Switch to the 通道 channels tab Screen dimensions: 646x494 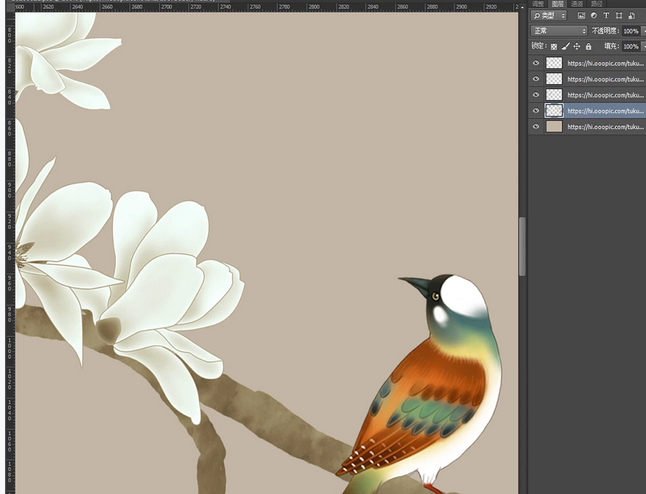[x=577, y=4]
